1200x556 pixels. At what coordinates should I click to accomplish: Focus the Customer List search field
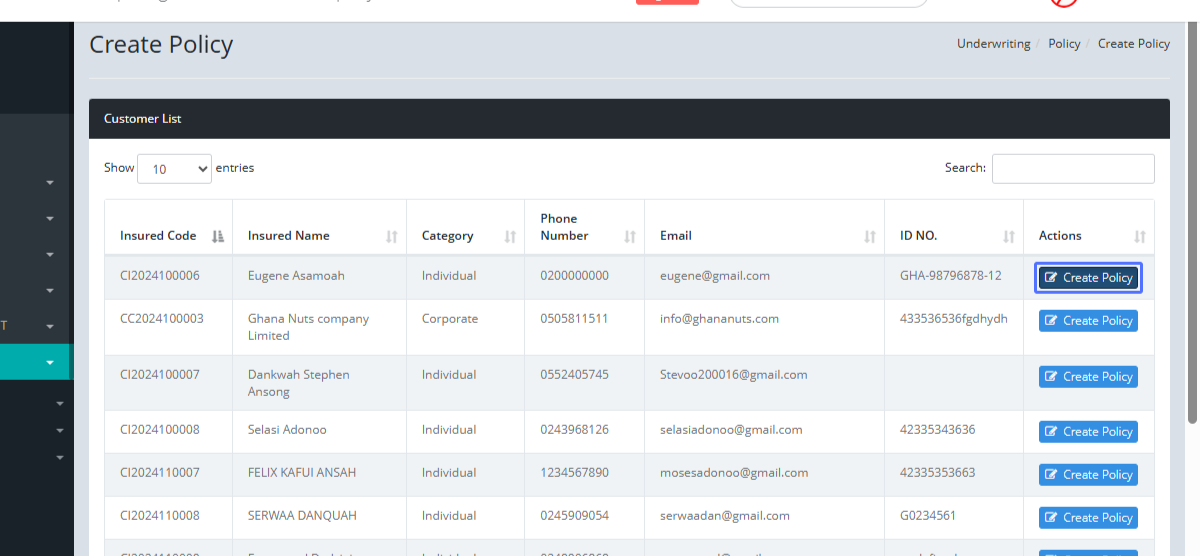pos(1072,169)
